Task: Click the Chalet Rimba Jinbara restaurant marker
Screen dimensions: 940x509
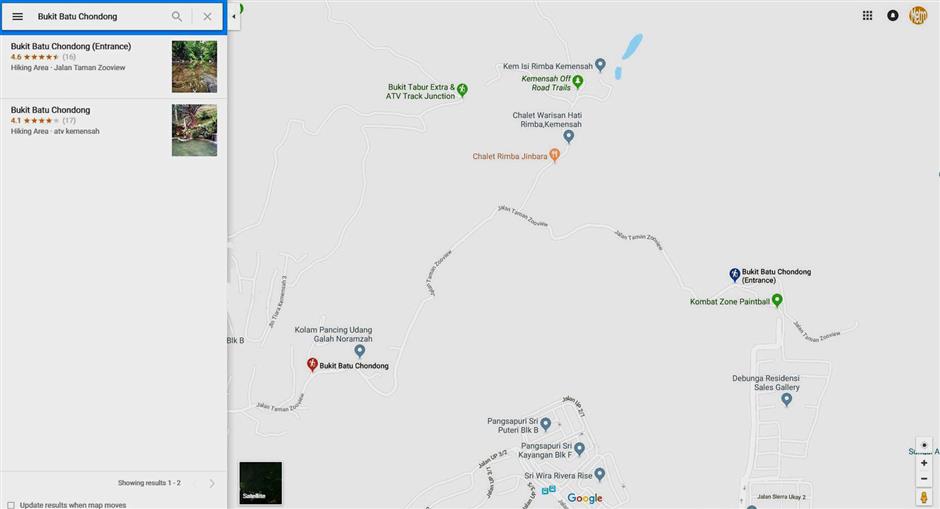Action: click(555, 155)
